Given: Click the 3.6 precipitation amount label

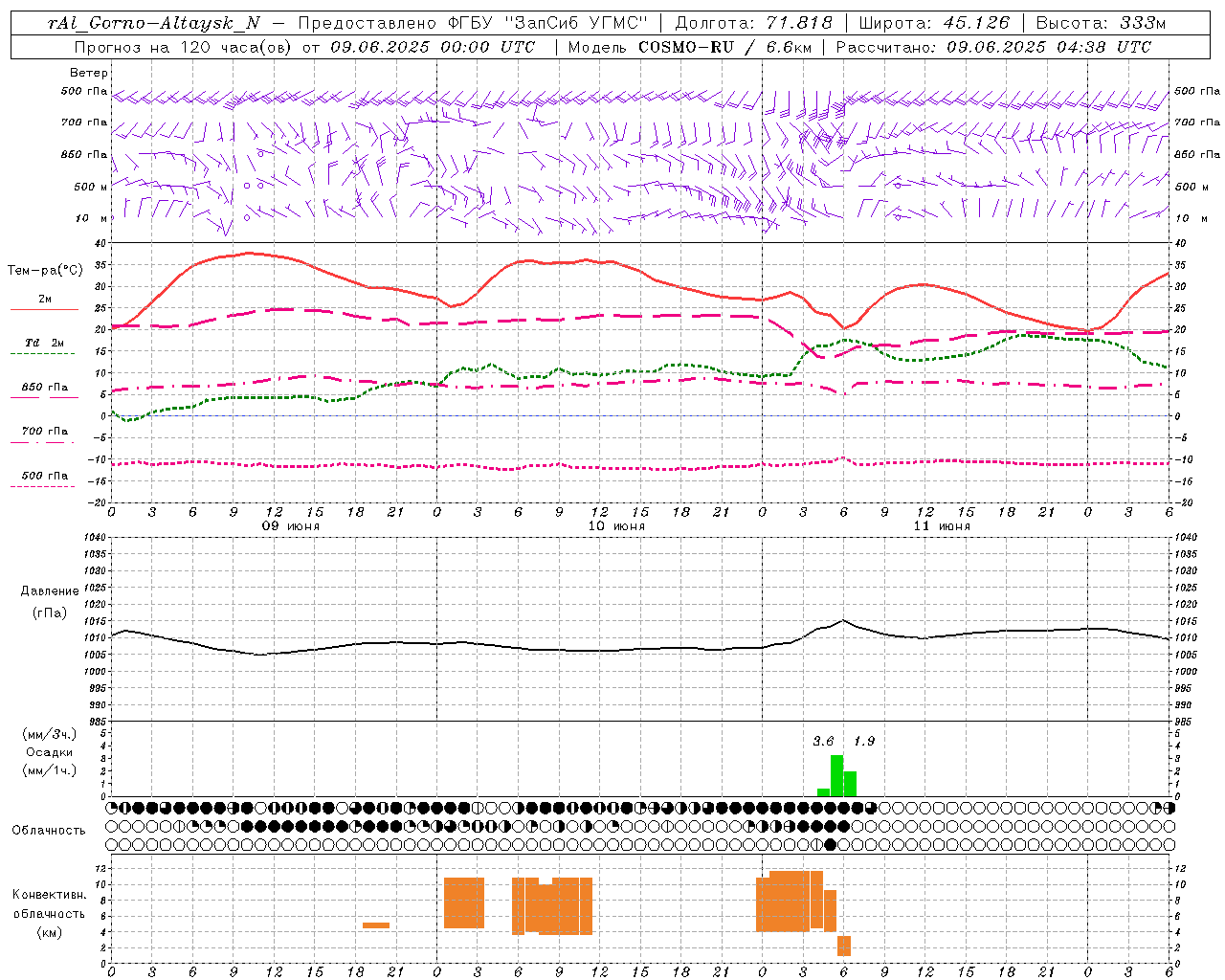Looking at the screenshot, I should [823, 742].
